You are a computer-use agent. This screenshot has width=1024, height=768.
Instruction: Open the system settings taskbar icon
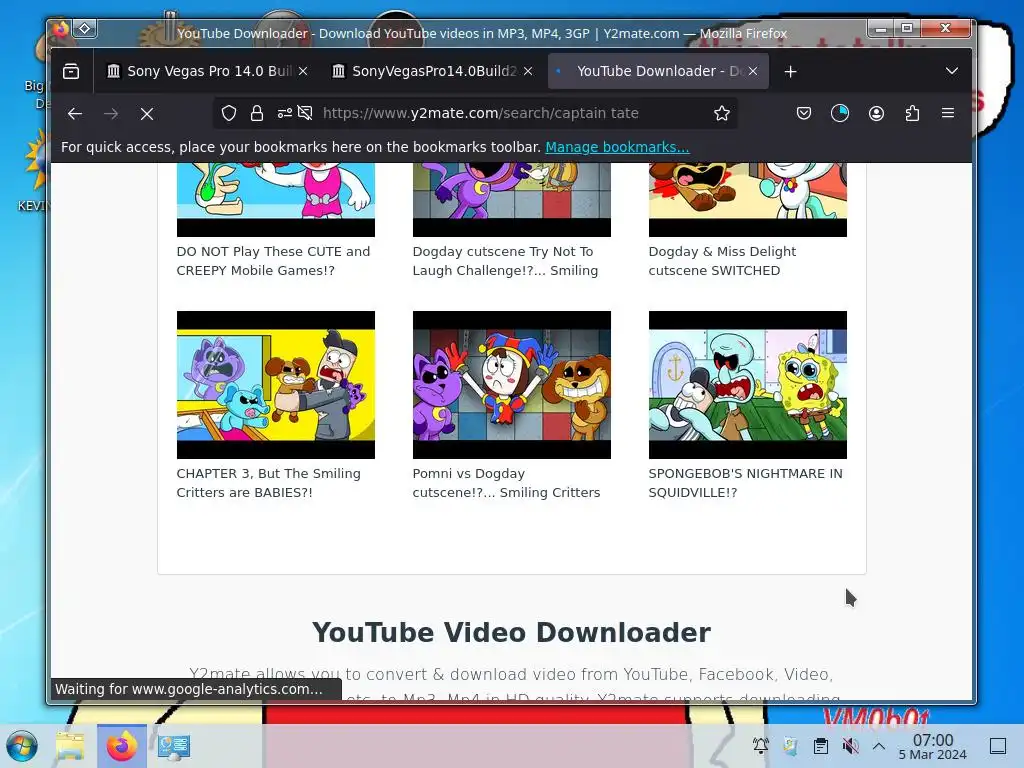click(174, 746)
